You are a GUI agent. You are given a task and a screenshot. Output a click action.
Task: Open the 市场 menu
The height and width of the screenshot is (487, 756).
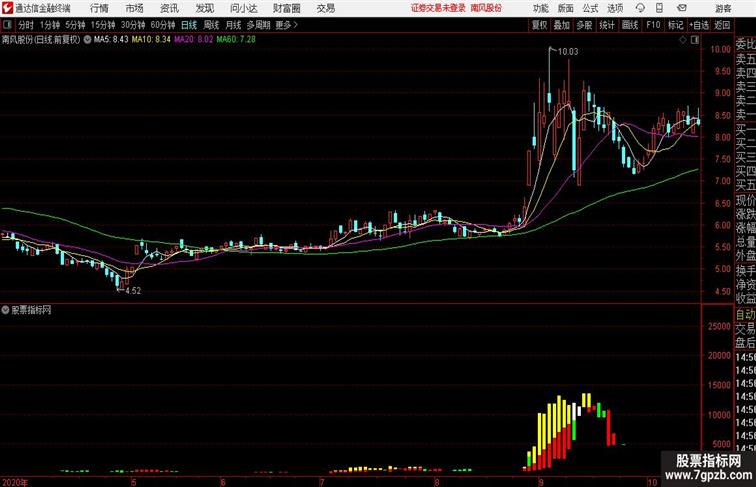coord(135,8)
